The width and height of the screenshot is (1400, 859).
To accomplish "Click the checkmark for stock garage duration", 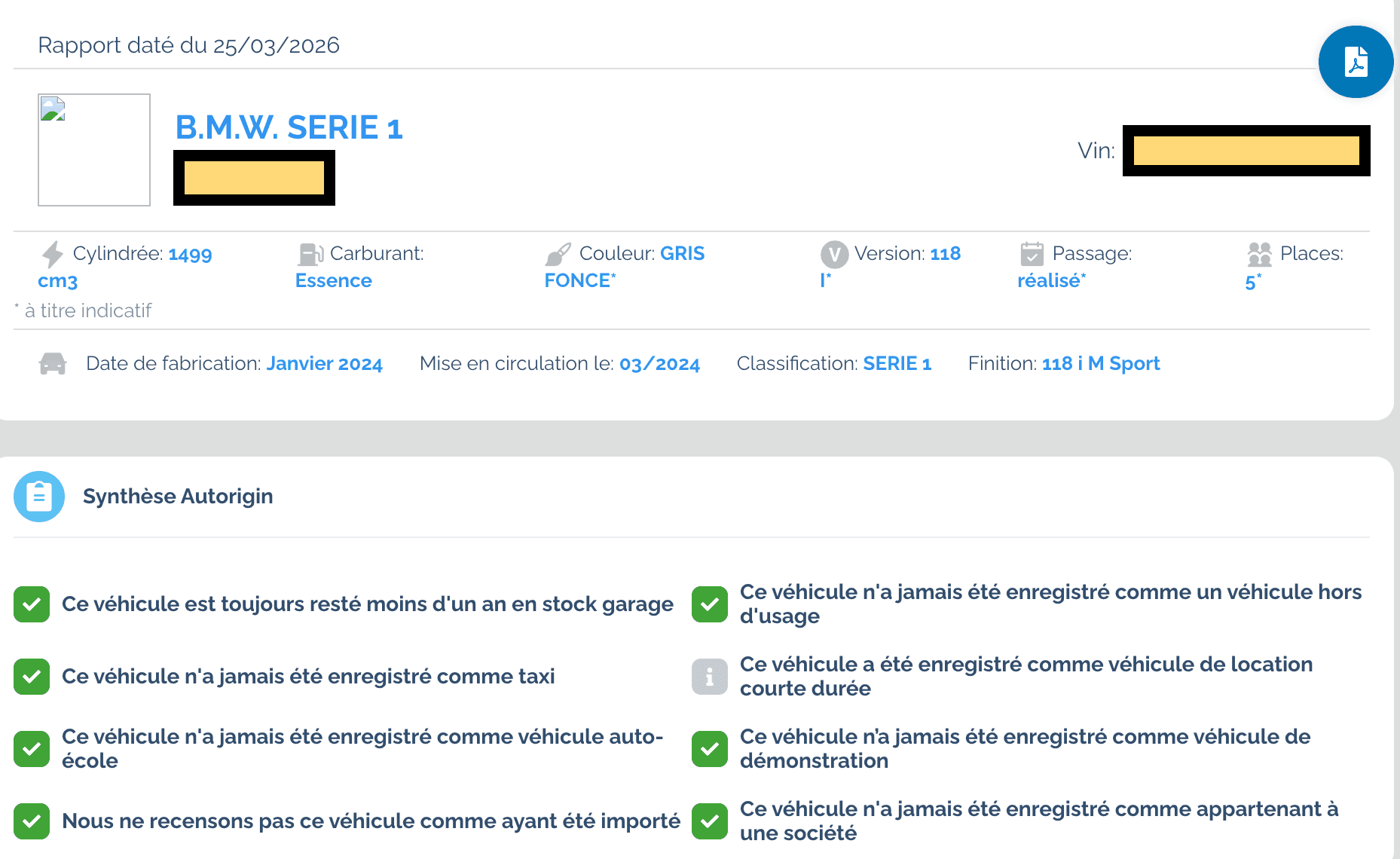I will (x=31, y=604).
